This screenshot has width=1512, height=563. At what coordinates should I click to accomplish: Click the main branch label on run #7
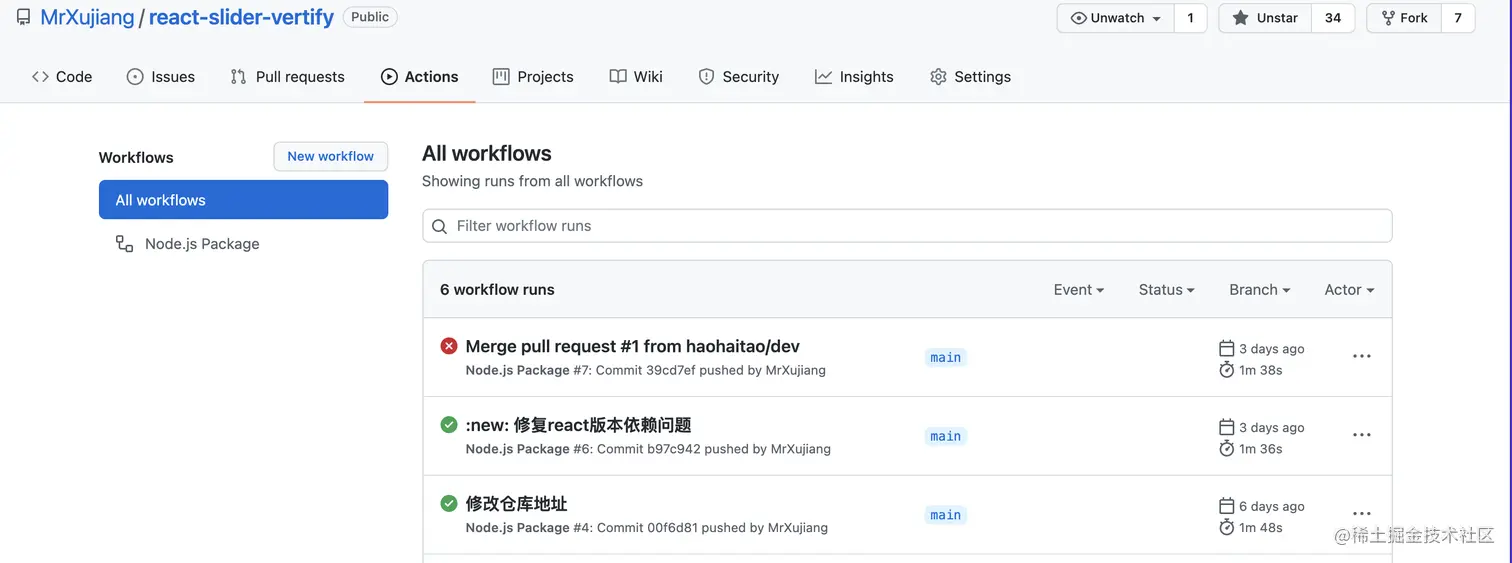tap(945, 357)
